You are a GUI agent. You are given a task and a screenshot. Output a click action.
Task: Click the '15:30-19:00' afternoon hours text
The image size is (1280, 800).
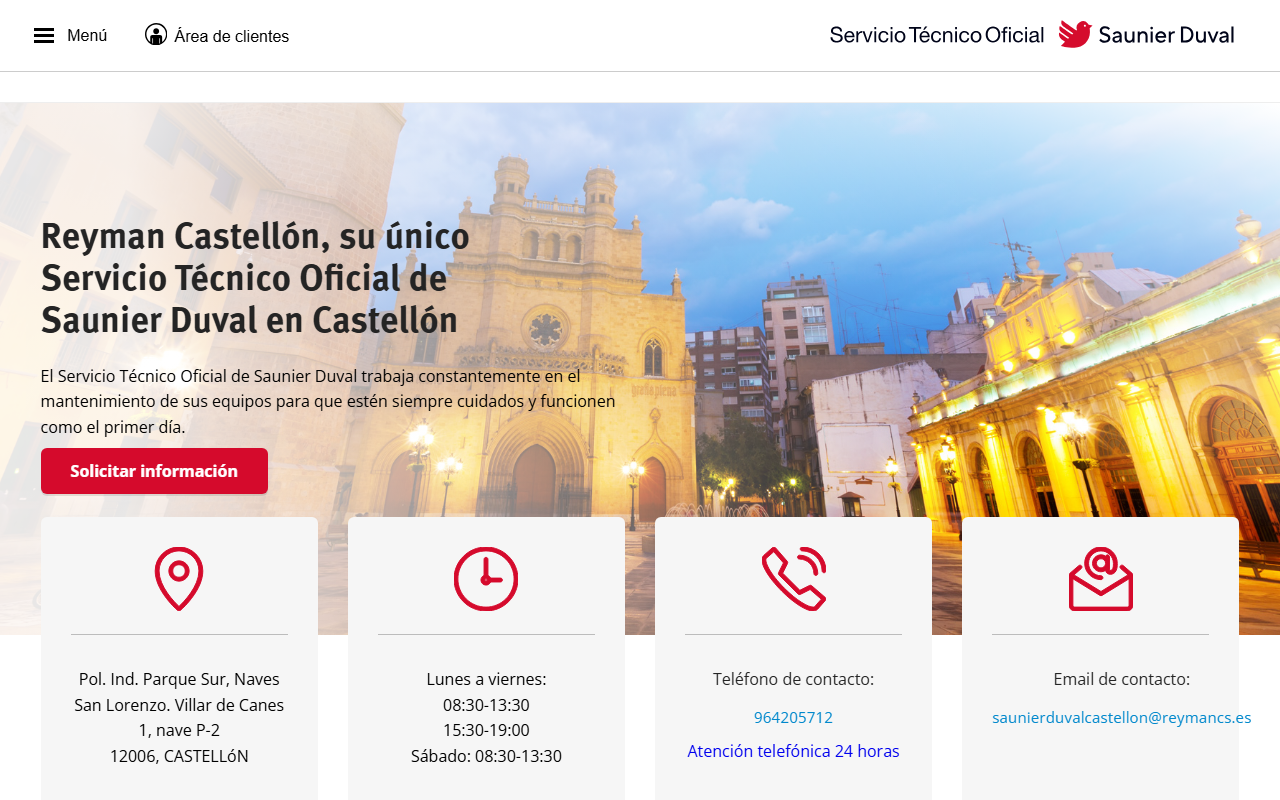(x=486, y=730)
